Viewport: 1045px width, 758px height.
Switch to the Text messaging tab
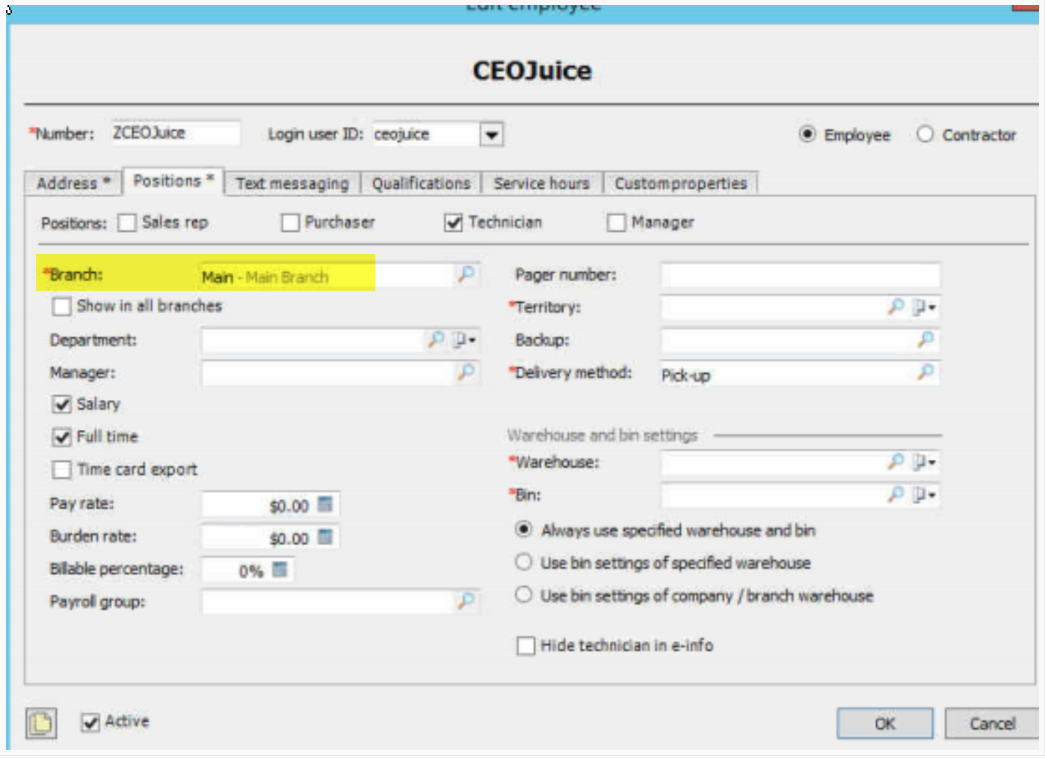pos(292,183)
